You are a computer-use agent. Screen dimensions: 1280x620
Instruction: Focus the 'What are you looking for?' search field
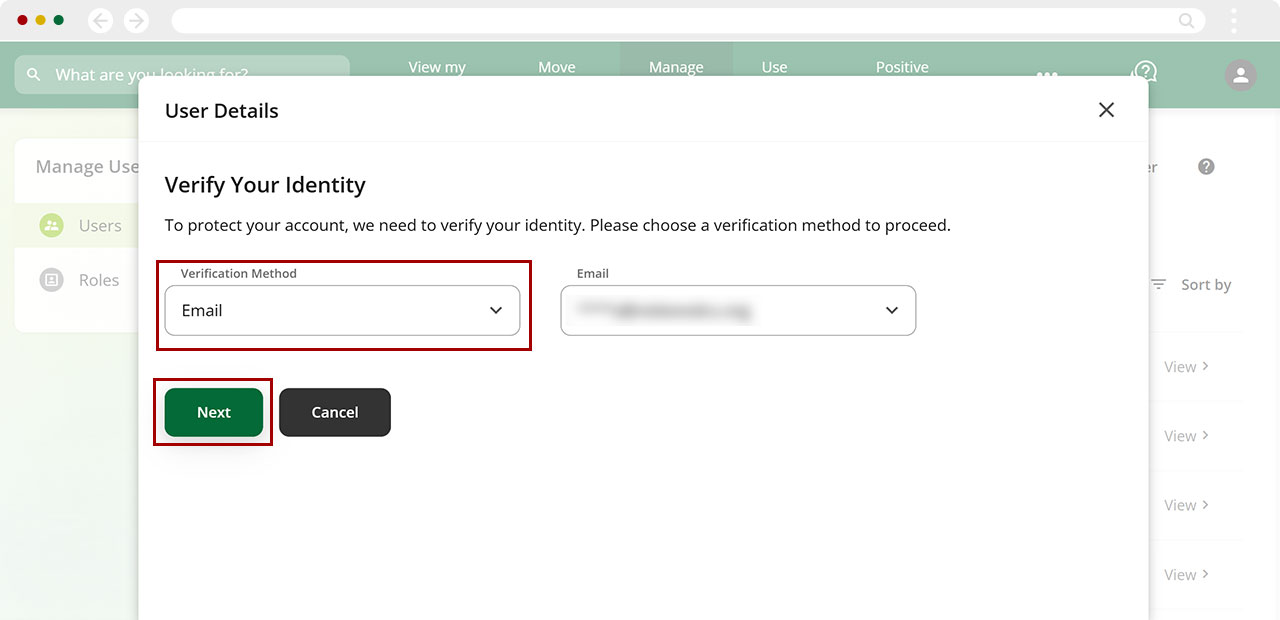click(x=182, y=74)
